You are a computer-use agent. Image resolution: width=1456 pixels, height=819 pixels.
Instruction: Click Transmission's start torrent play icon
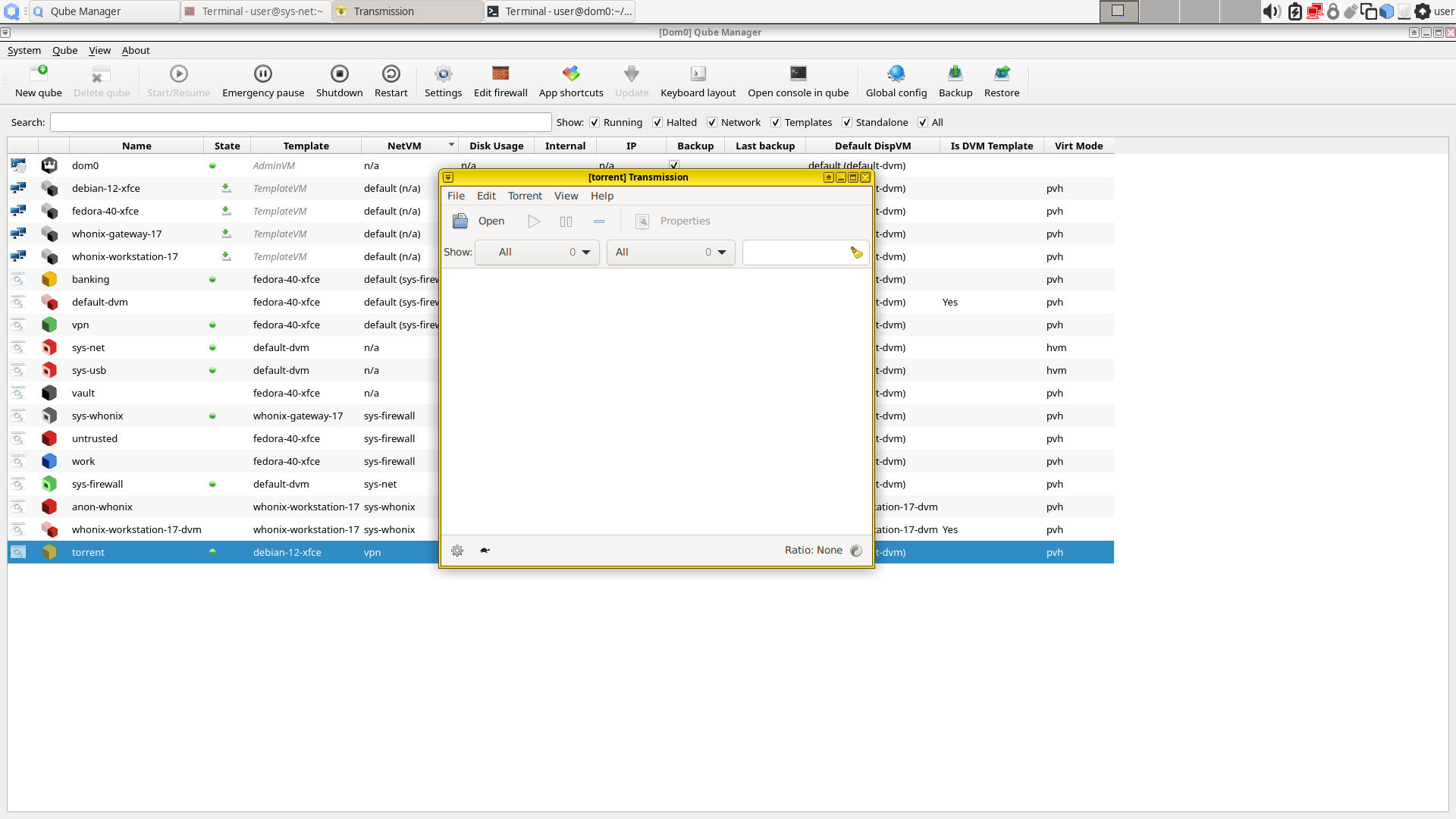pos(535,221)
